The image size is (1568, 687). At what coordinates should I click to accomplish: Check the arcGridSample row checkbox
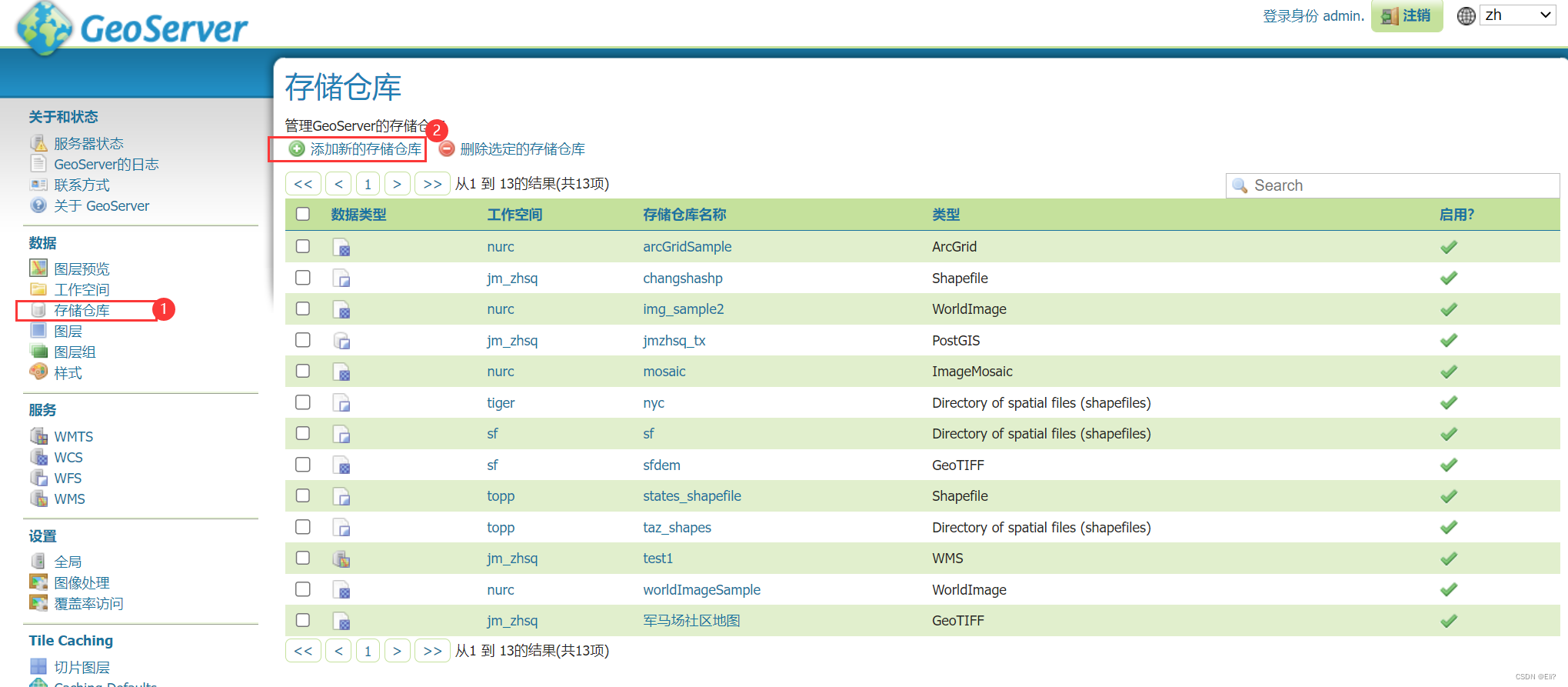tap(303, 246)
